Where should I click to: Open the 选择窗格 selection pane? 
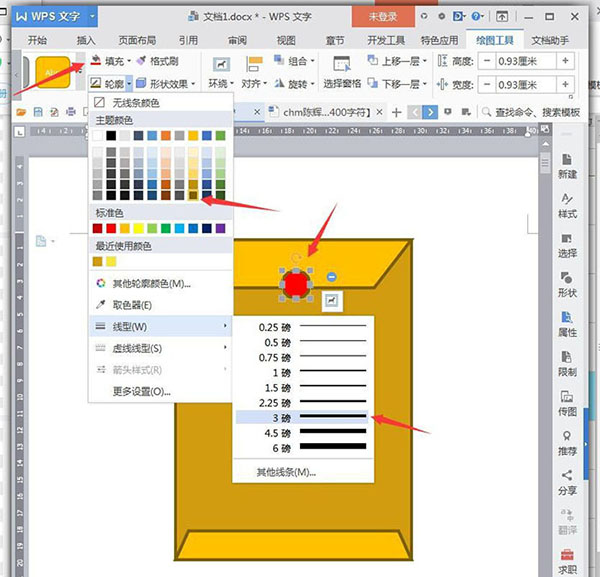342,73
